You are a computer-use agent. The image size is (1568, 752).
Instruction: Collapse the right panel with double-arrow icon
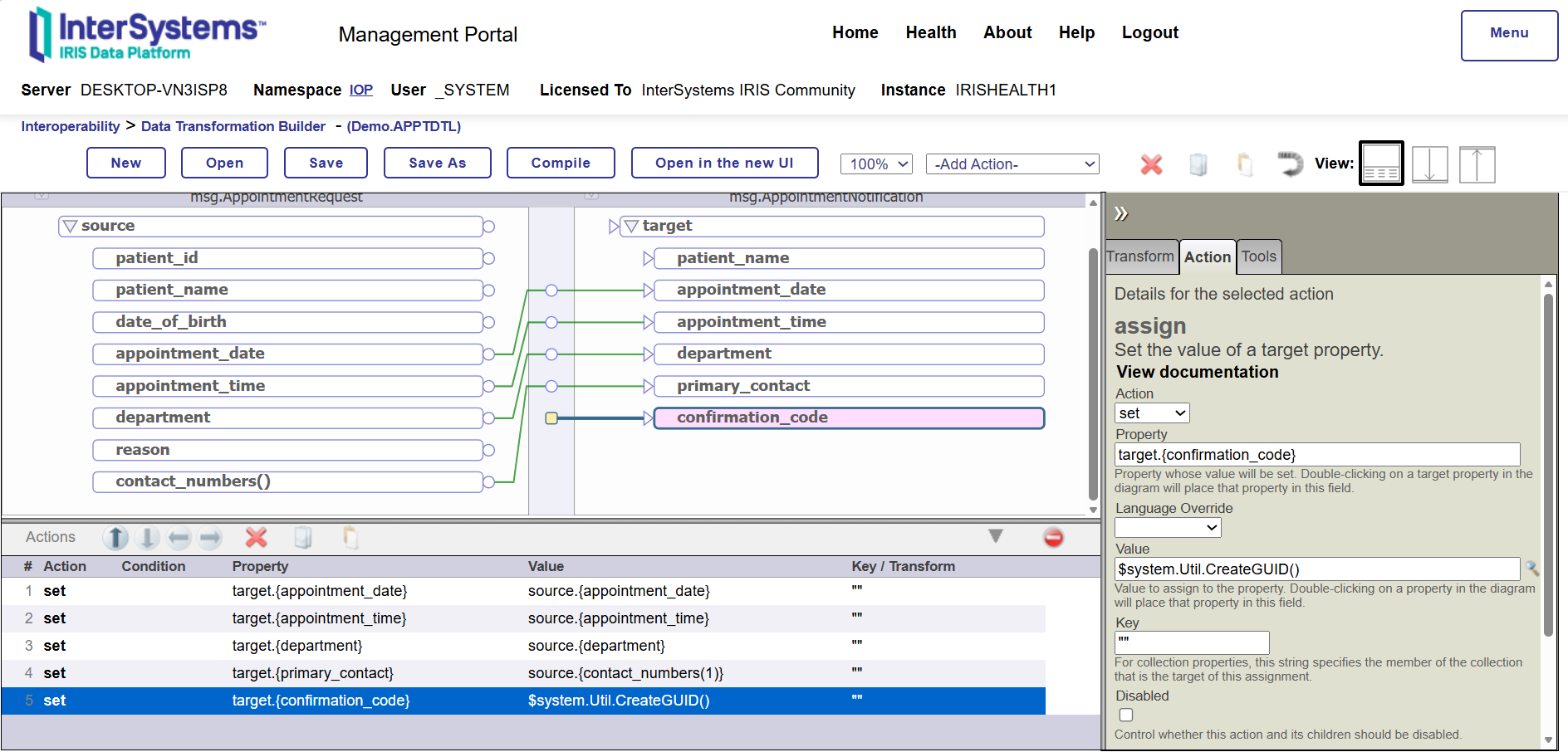click(1121, 214)
